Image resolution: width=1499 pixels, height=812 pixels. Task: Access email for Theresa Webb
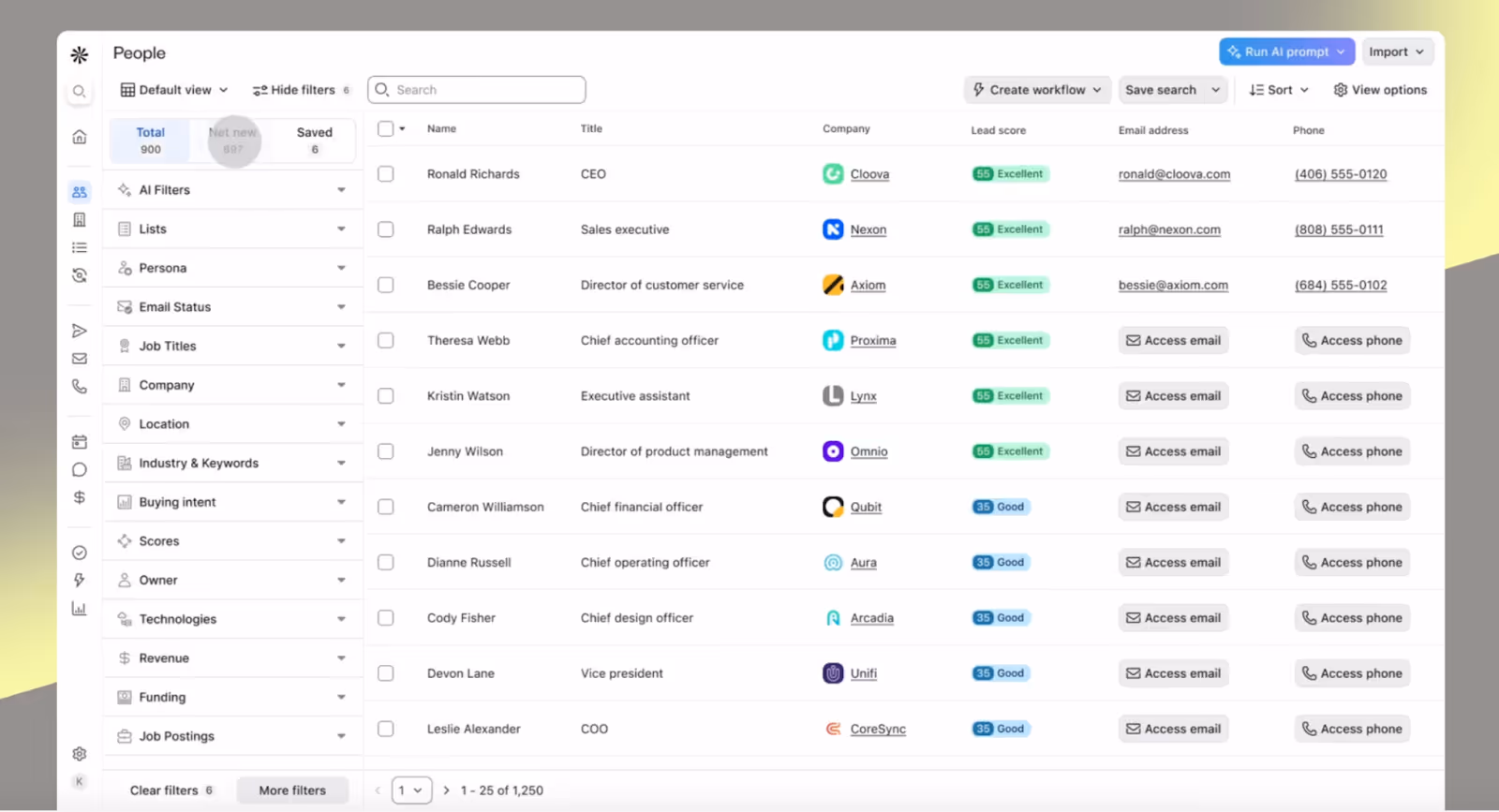1173,341
